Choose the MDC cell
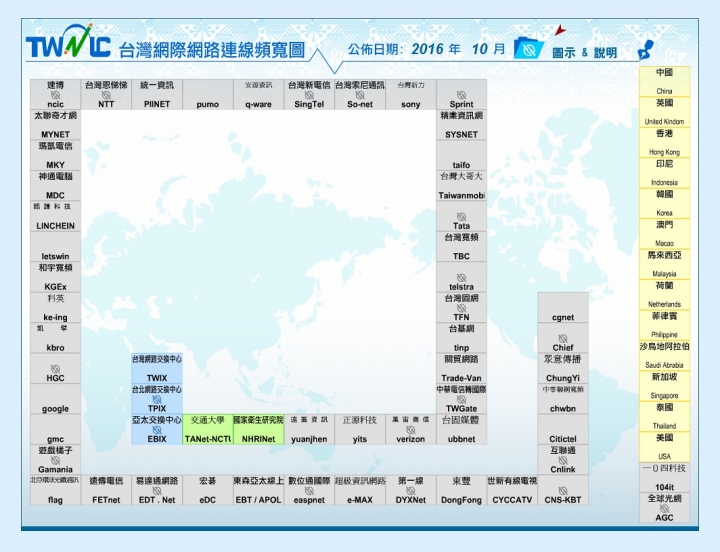This screenshot has height=552, width=720. coord(56,186)
